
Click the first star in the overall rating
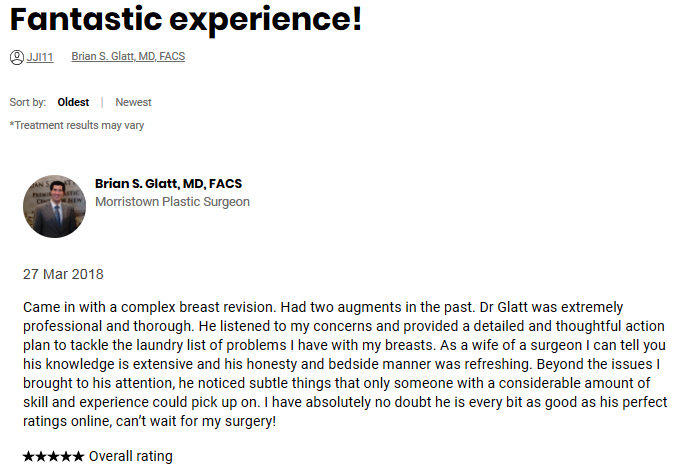[x=28, y=457]
